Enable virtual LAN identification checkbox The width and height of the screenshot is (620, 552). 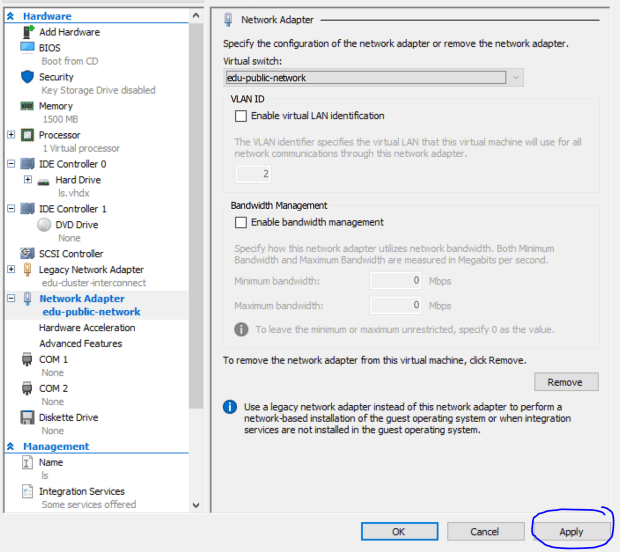[241, 116]
